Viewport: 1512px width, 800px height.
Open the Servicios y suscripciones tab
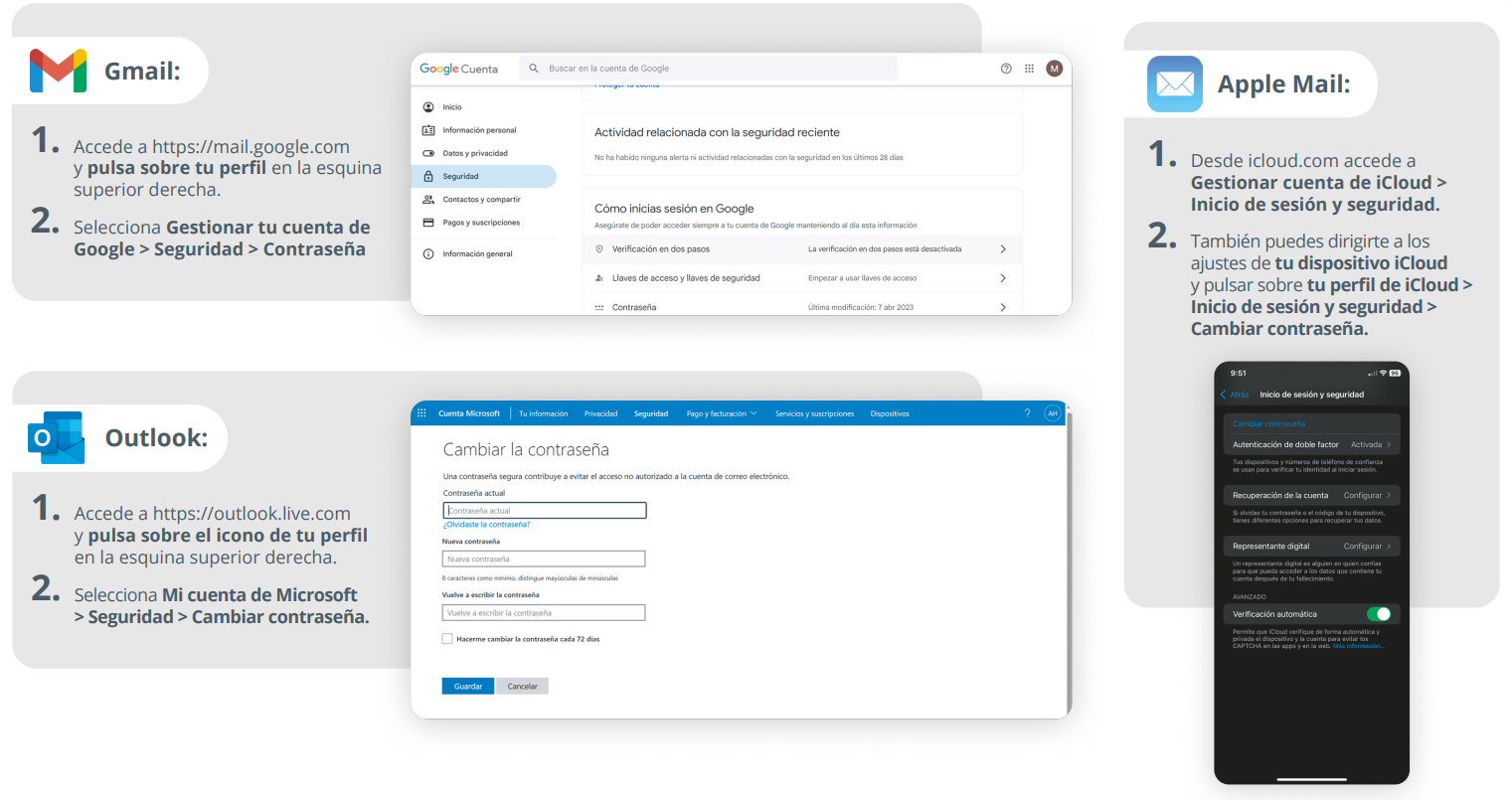[814, 413]
